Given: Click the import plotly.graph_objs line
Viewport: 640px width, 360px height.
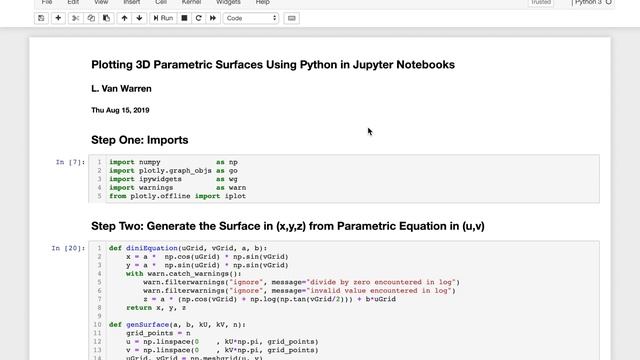Looking at the screenshot, I should [x=173, y=171].
